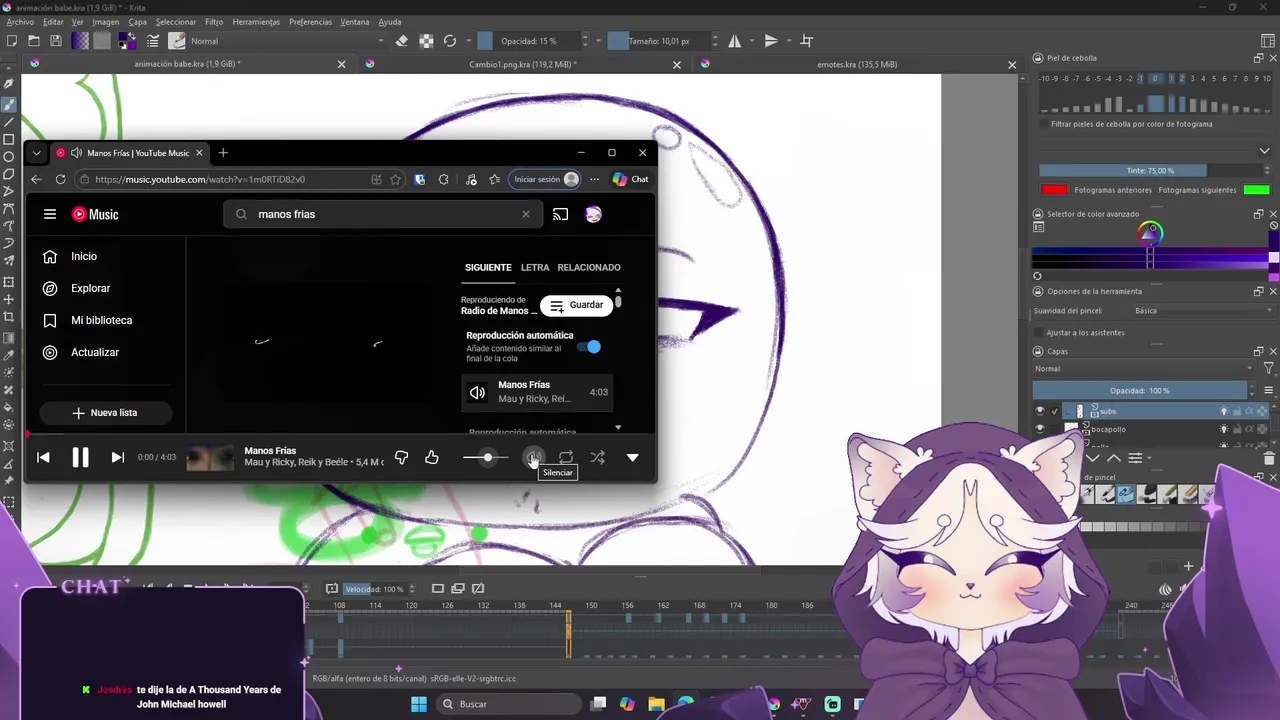
Task: Reload the original brush preset
Action: tap(450, 41)
